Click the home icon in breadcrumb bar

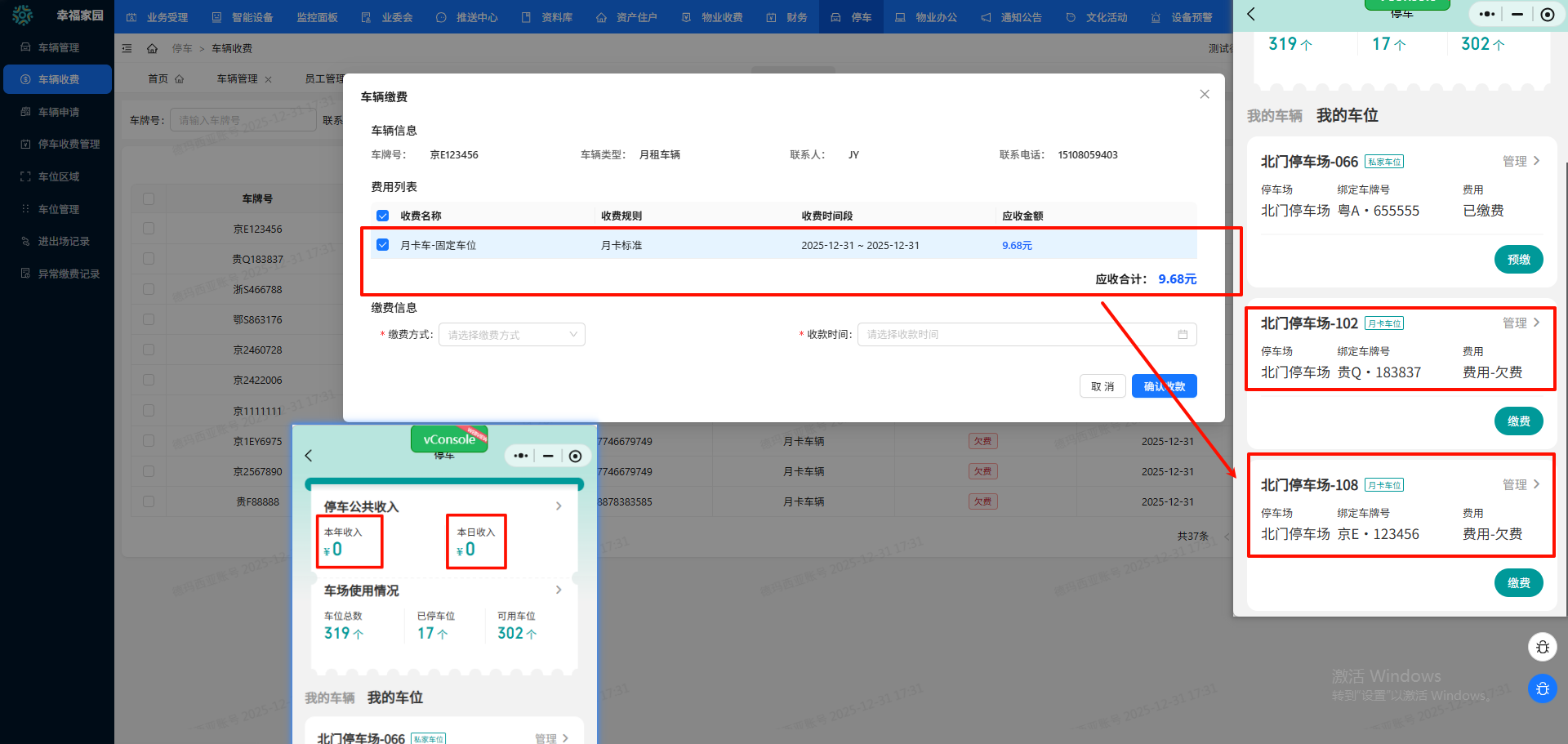(x=152, y=49)
